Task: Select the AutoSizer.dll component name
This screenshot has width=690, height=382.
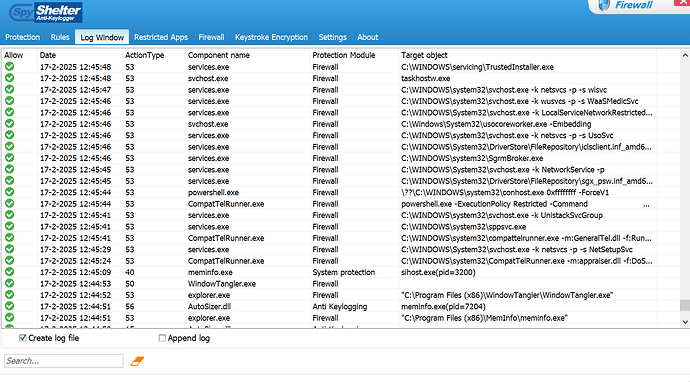Action: tap(209, 307)
